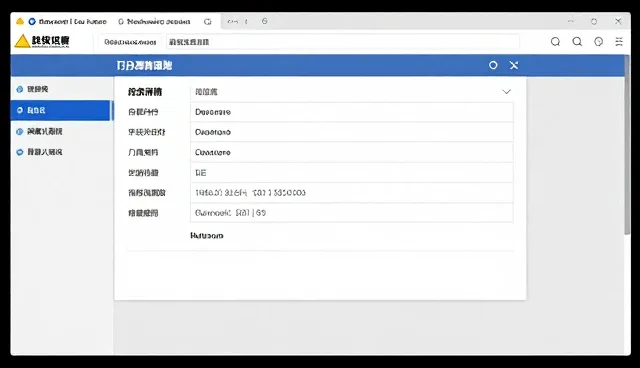Click the yellow triangle logo

click(22, 41)
